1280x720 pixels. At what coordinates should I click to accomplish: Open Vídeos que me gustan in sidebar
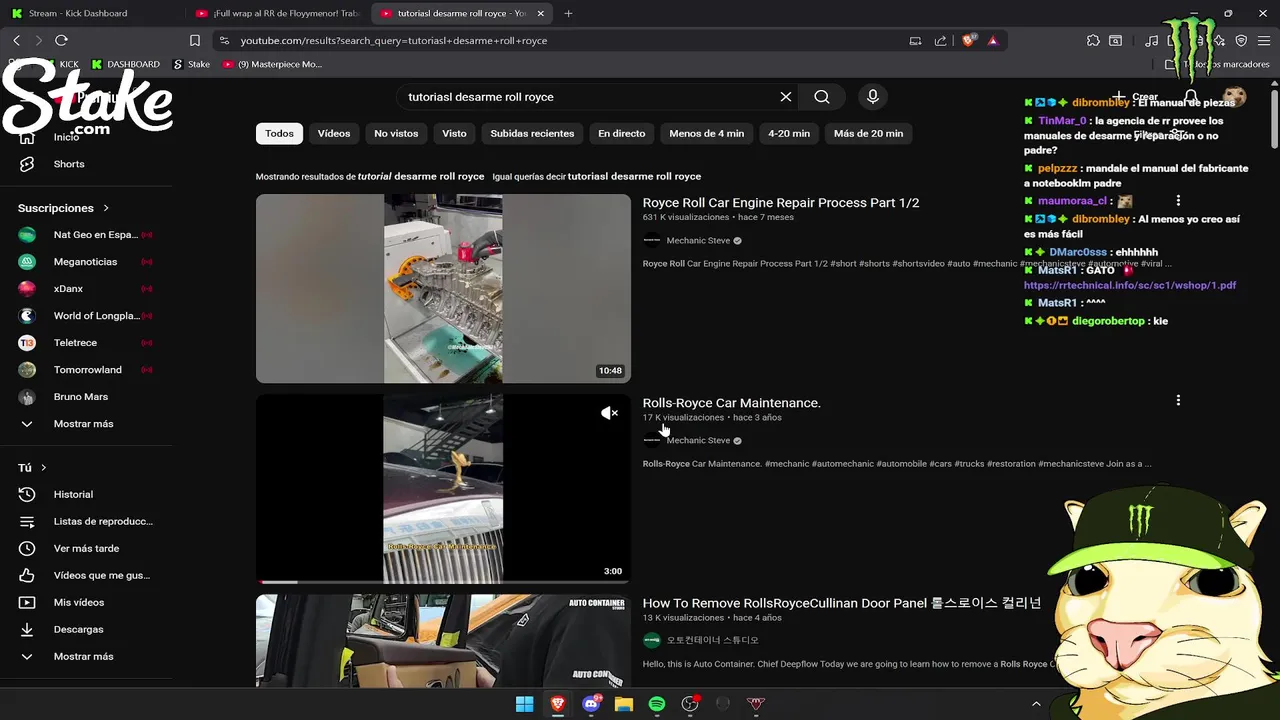coord(86,575)
